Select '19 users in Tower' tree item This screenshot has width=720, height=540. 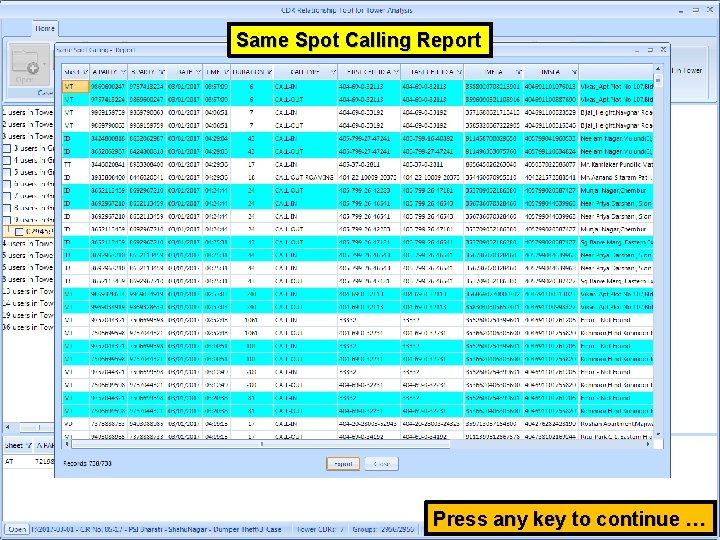[28, 315]
